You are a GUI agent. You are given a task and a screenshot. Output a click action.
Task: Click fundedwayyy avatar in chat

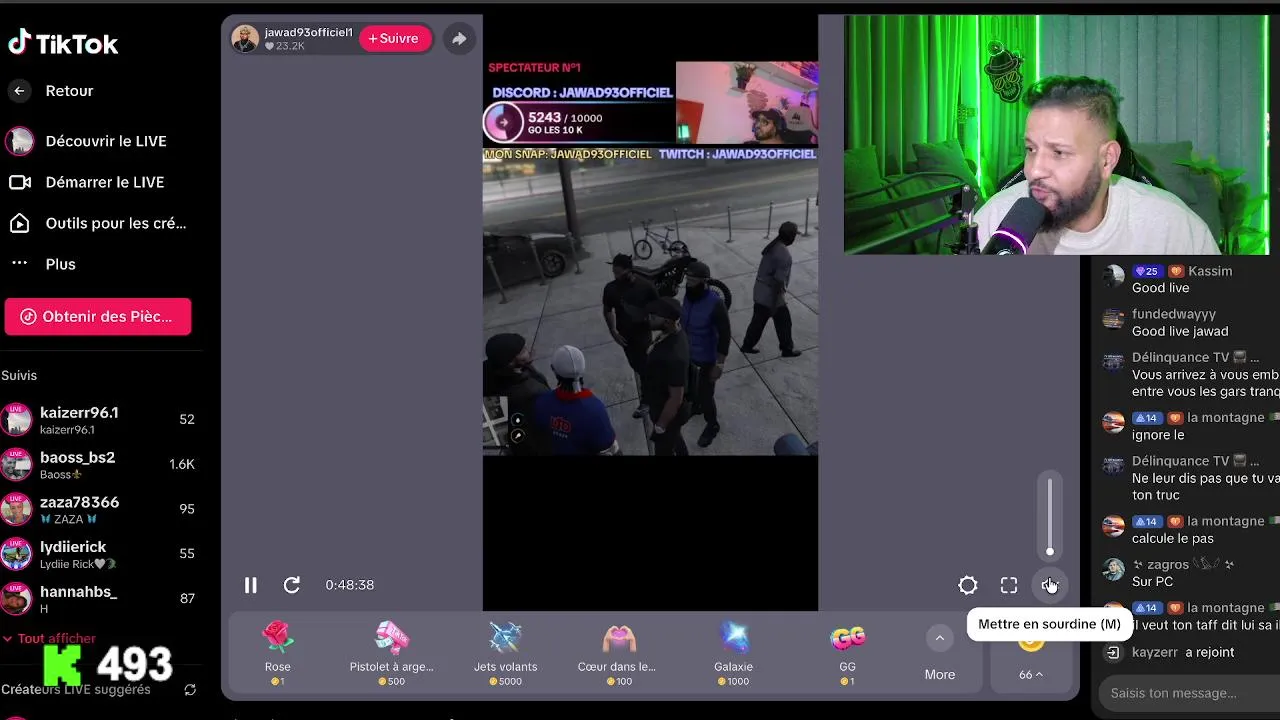tap(1113, 319)
